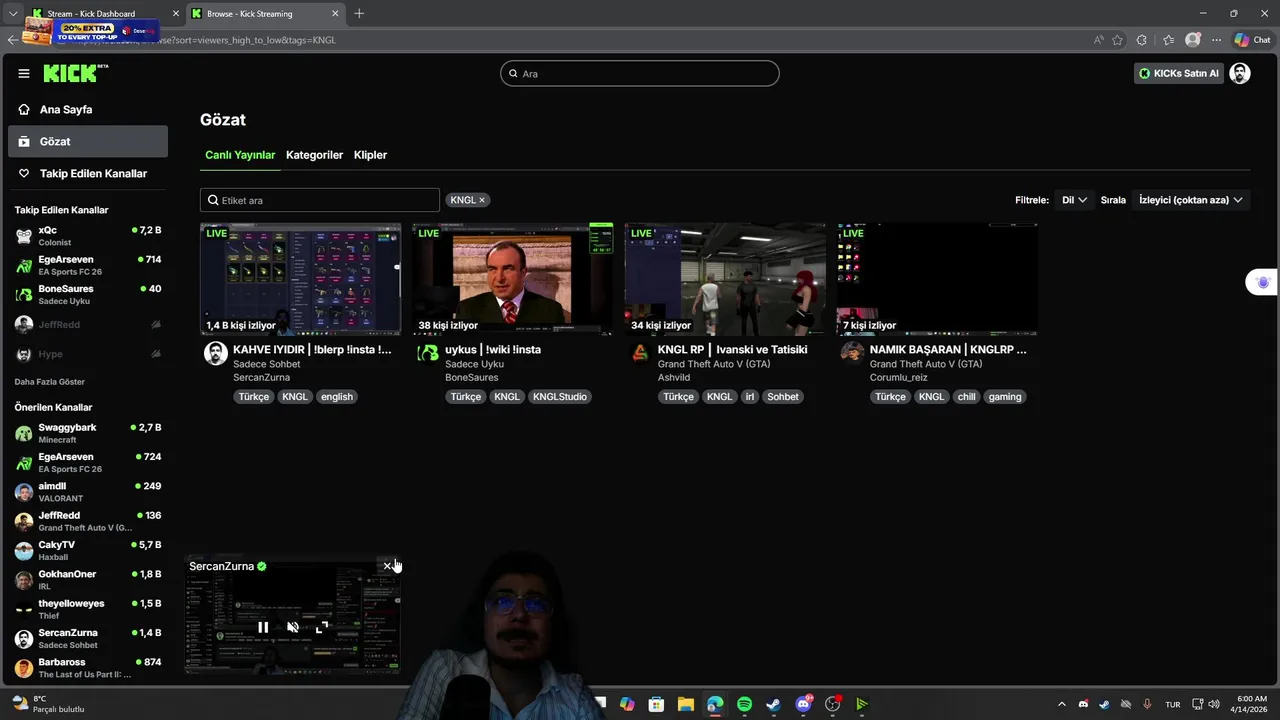Open File Explorer from the taskbar
Viewport: 1280px width, 720px height.
(685, 704)
